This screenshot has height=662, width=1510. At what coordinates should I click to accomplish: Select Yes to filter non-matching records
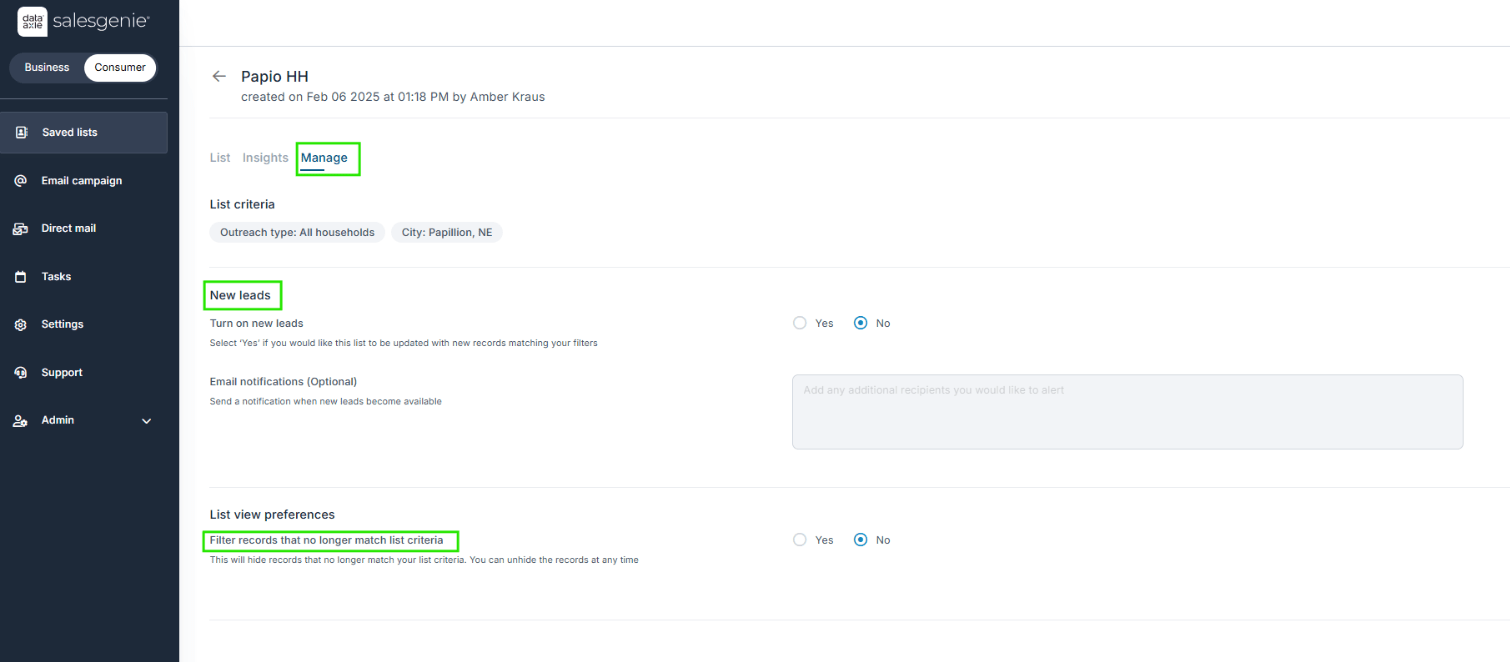800,540
